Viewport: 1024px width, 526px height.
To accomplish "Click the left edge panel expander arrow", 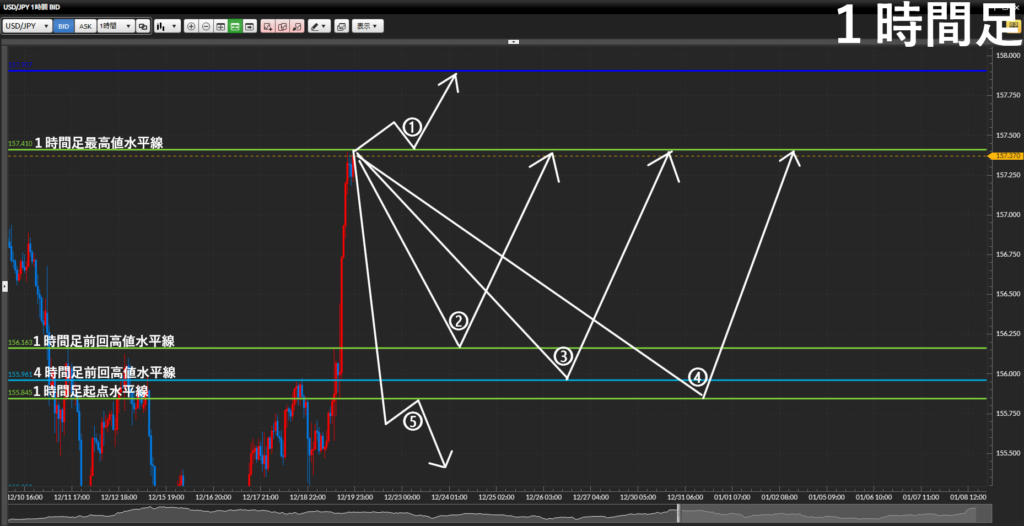I will (4, 286).
